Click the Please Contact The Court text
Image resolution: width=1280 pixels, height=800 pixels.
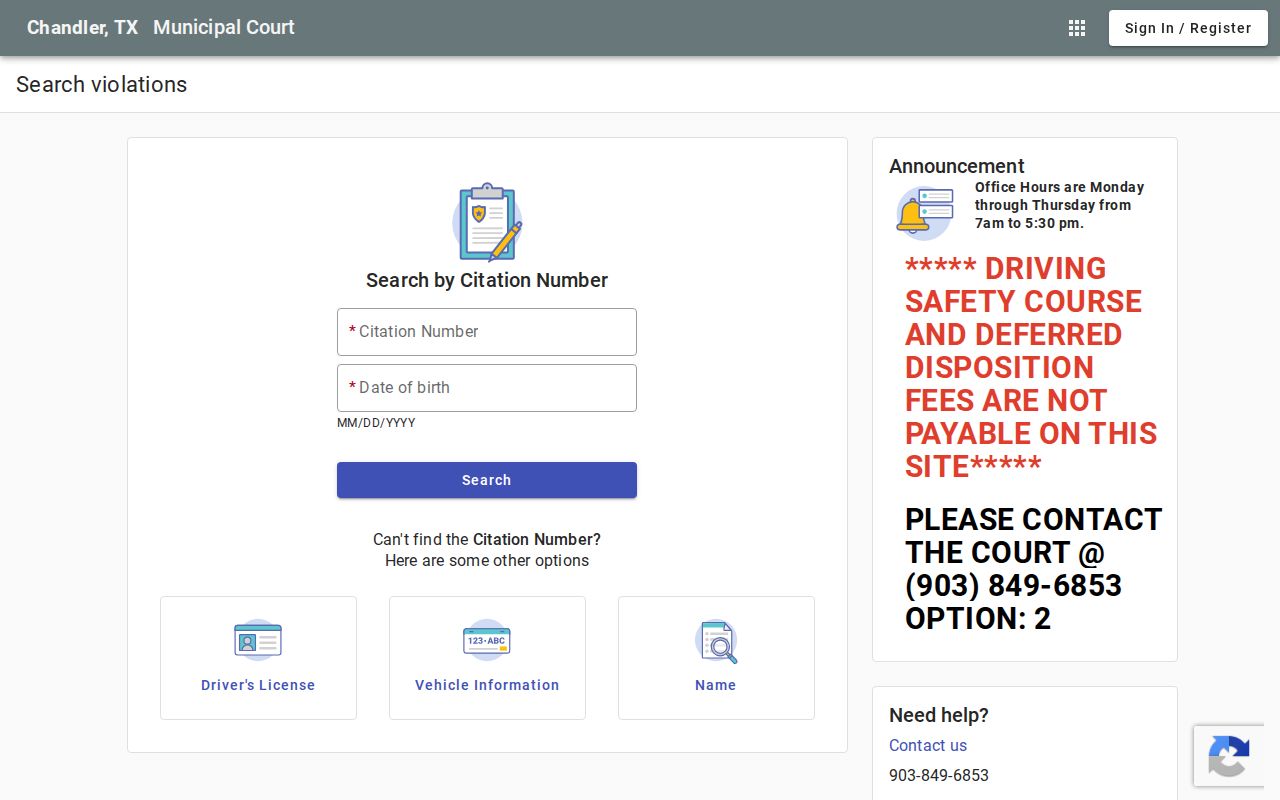(1033, 568)
